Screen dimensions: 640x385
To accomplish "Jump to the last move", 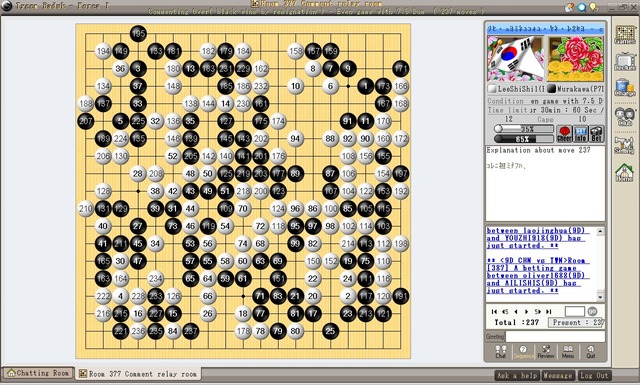I will [x=549, y=312].
